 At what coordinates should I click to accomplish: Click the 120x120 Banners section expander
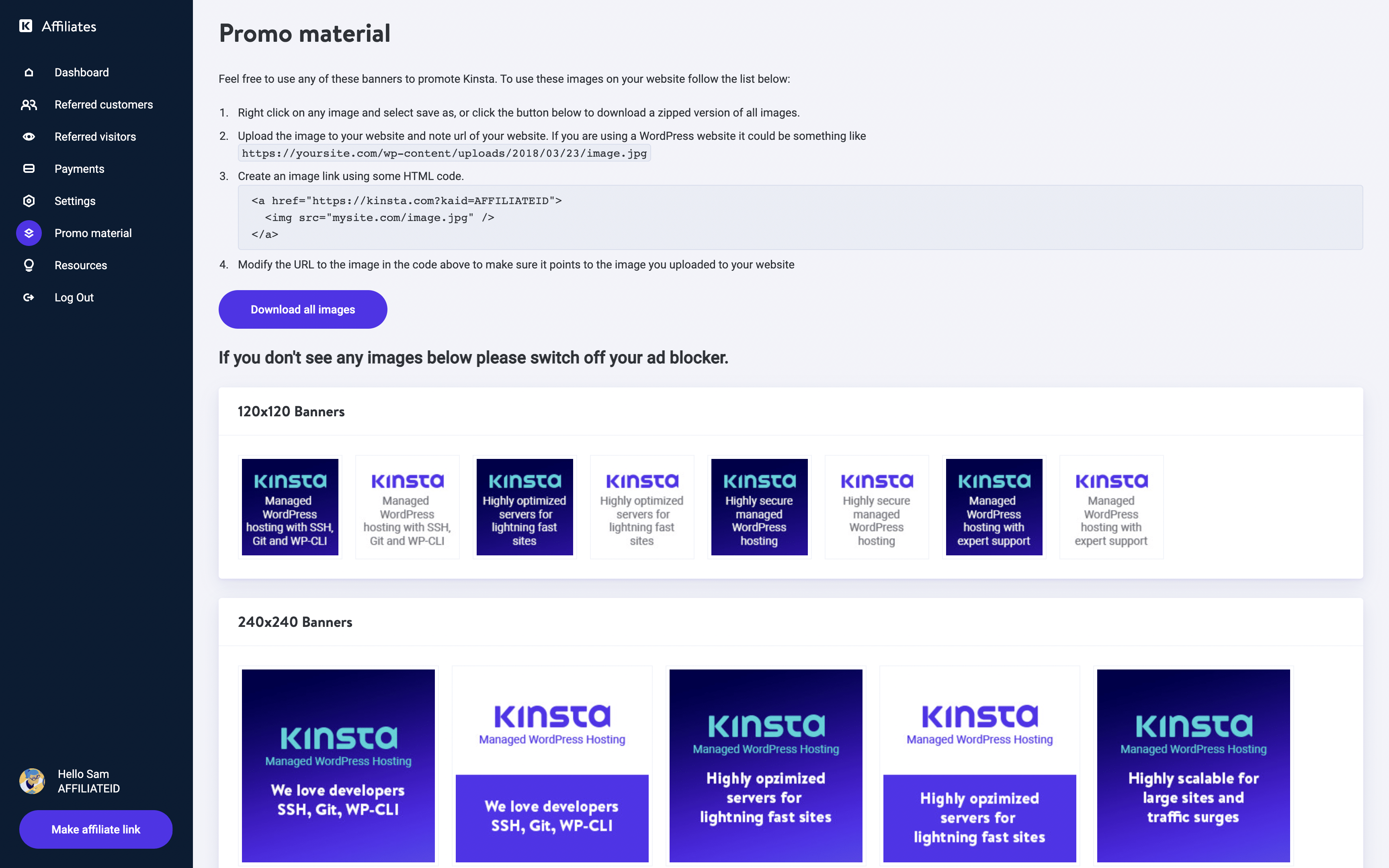290,411
